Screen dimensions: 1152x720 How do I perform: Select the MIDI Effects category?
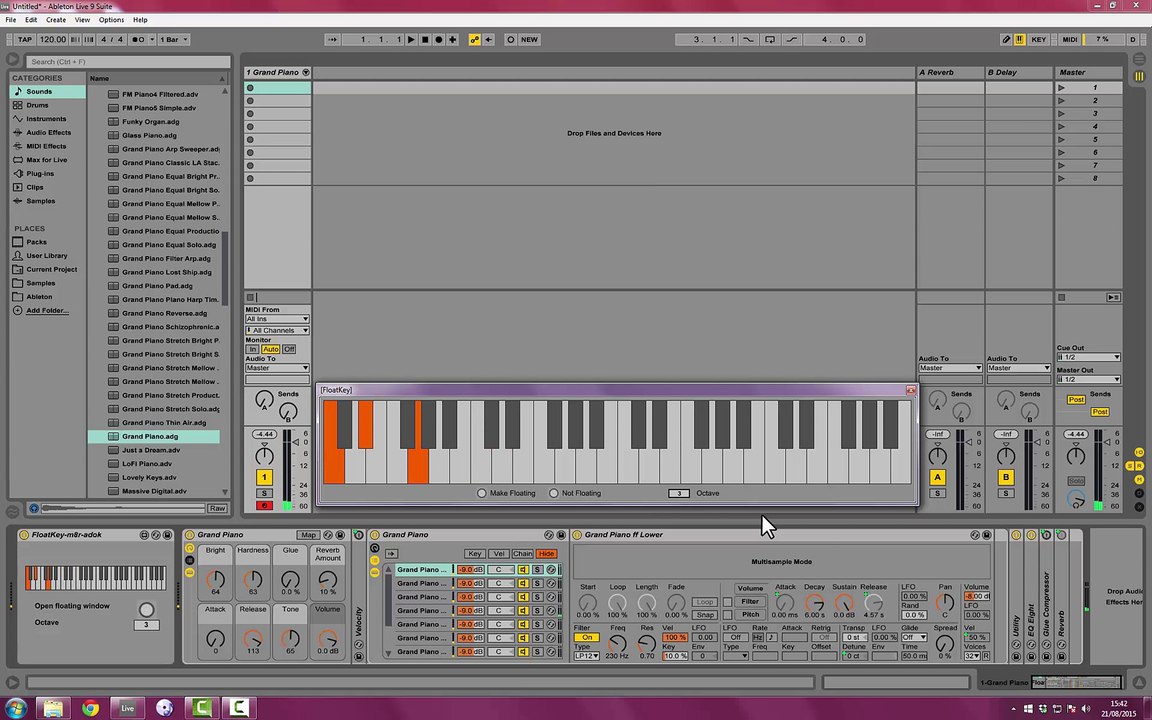48,146
